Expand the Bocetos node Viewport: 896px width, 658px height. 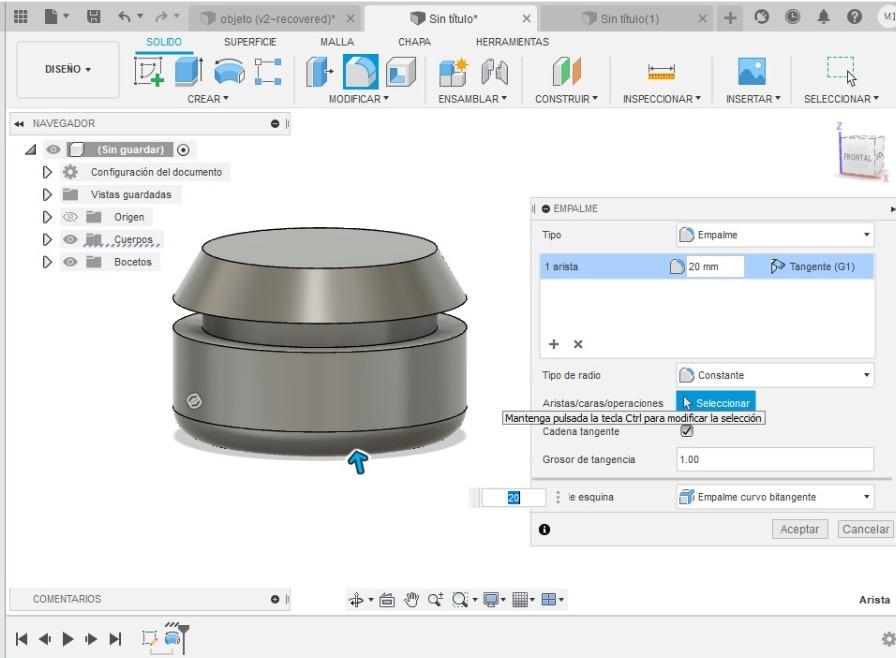47,262
